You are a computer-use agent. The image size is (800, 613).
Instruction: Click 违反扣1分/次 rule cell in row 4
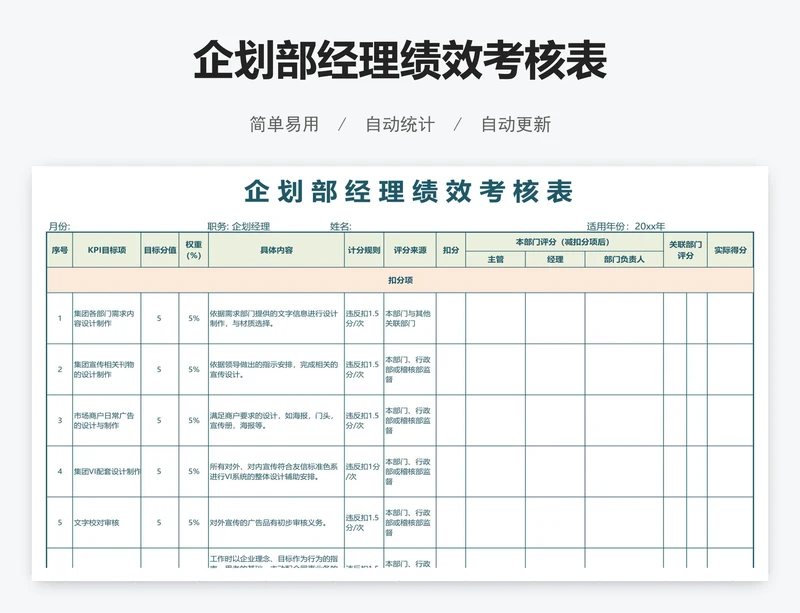pos(364,472)
